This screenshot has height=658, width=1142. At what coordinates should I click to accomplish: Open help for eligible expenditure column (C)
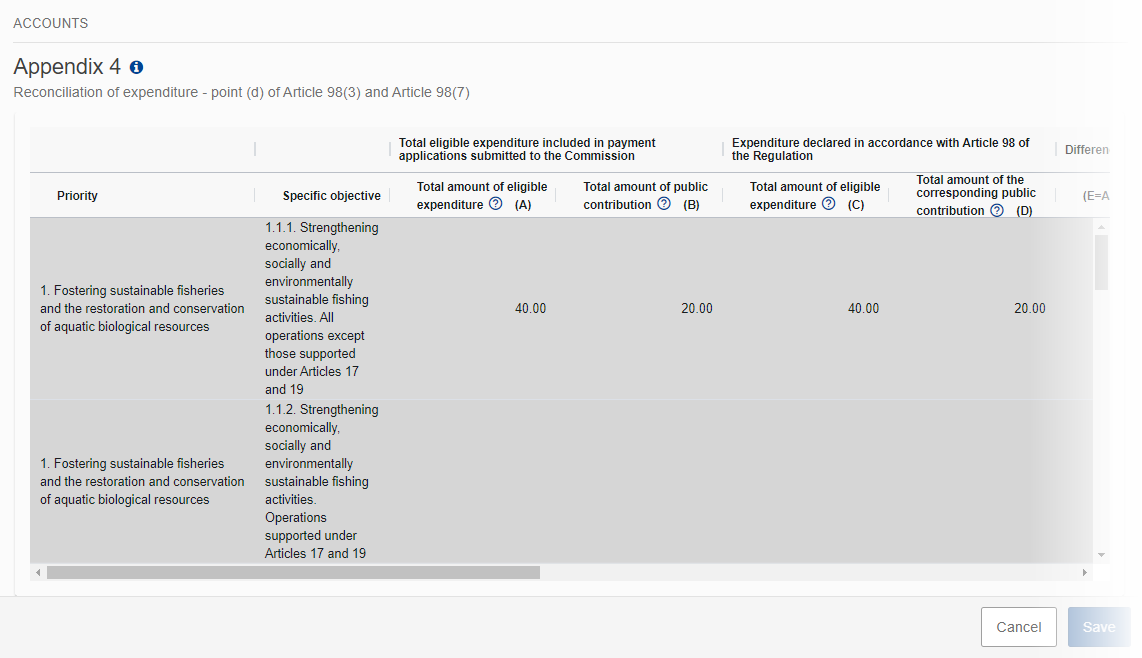click(x=828, y=204)
